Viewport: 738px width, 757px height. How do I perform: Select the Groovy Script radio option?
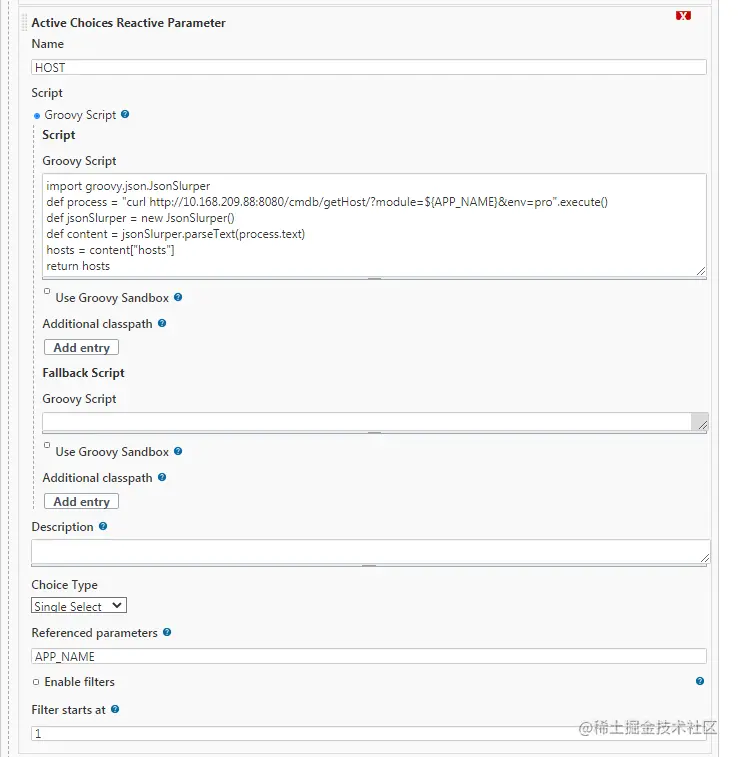click(x=38, y=116)
